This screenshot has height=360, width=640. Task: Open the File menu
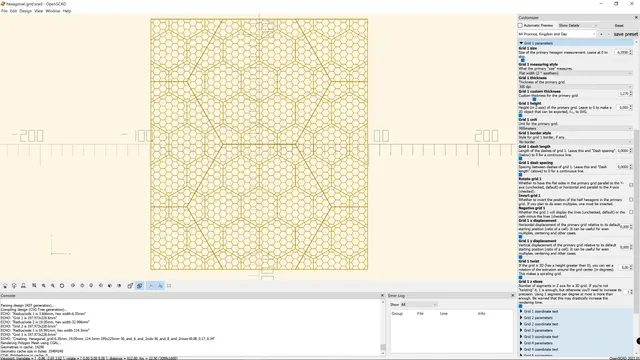pos(4,11)
